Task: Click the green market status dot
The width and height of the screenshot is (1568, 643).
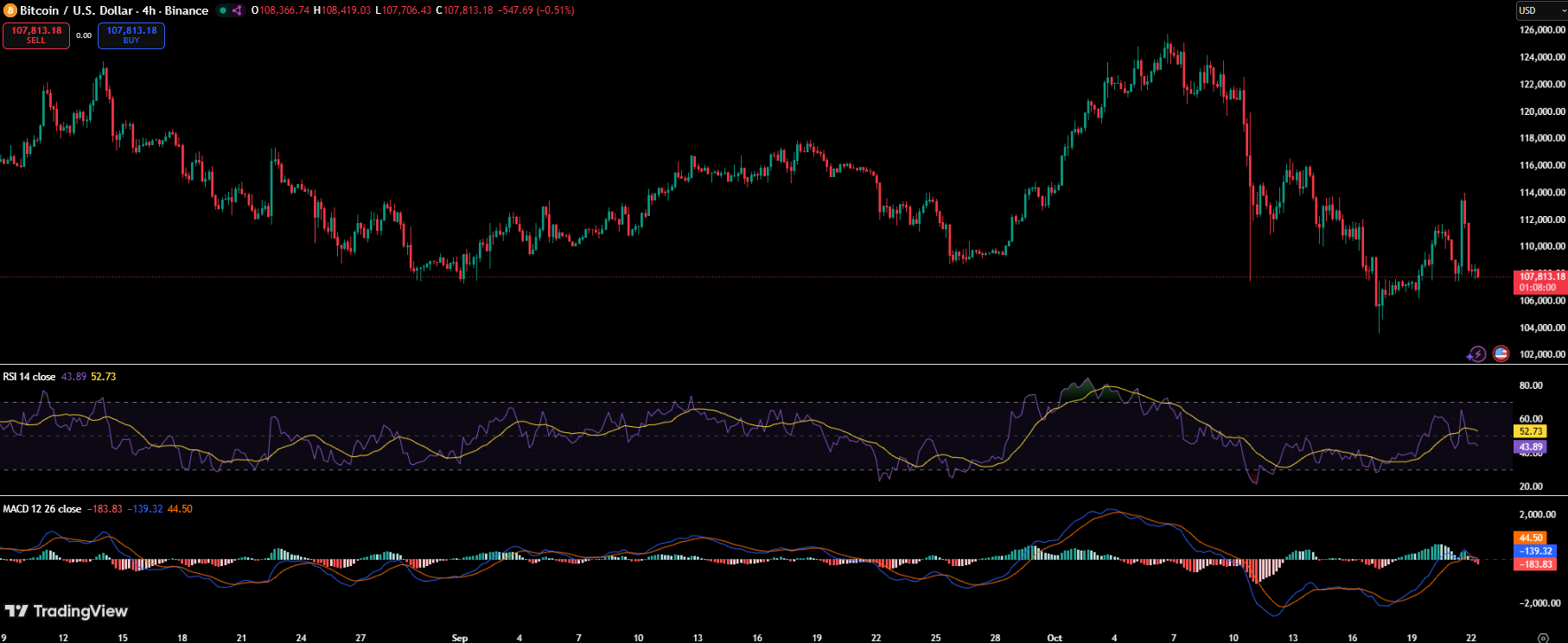Action: 223,10
